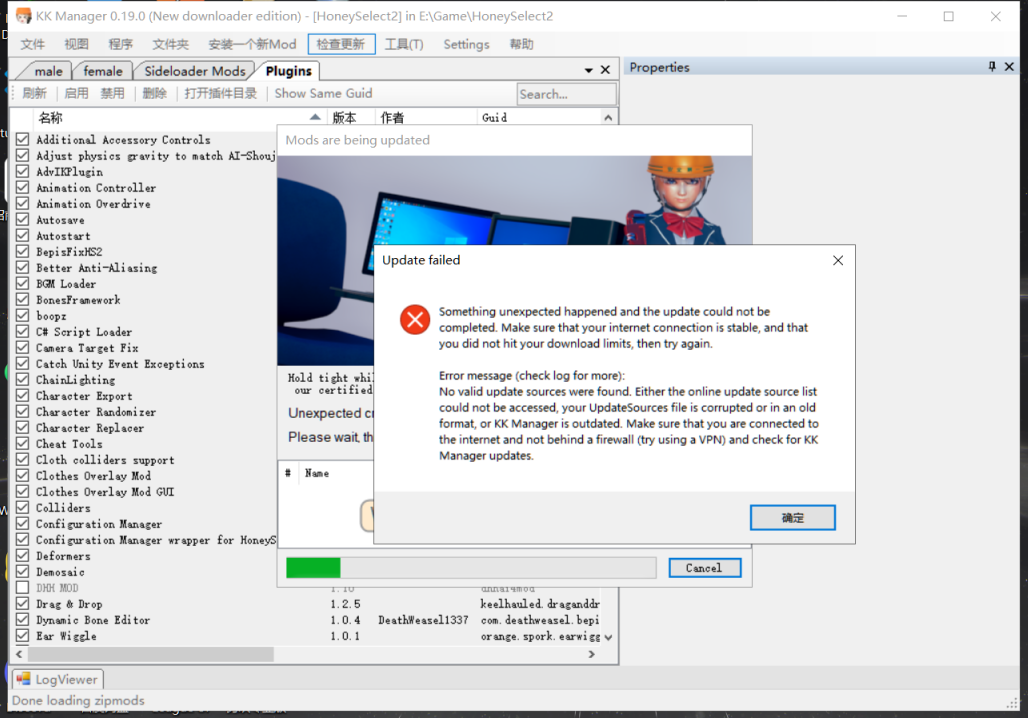The width and height of the screenshot is (1028, 718).
Task: Switch to the male tab
Action: pos(48,71)
